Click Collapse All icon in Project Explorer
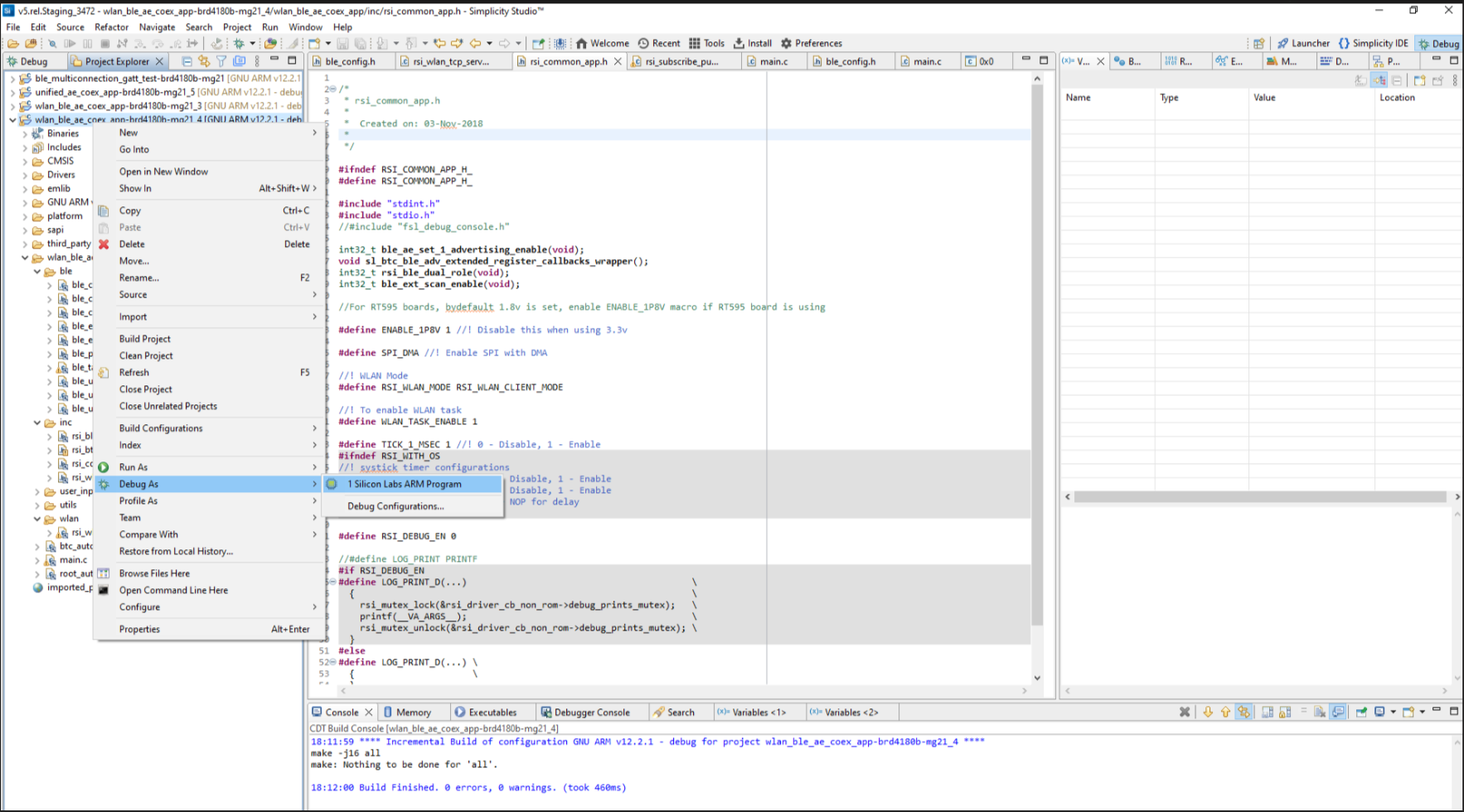This screenshot has width=1464, height=812. point(187,61)
